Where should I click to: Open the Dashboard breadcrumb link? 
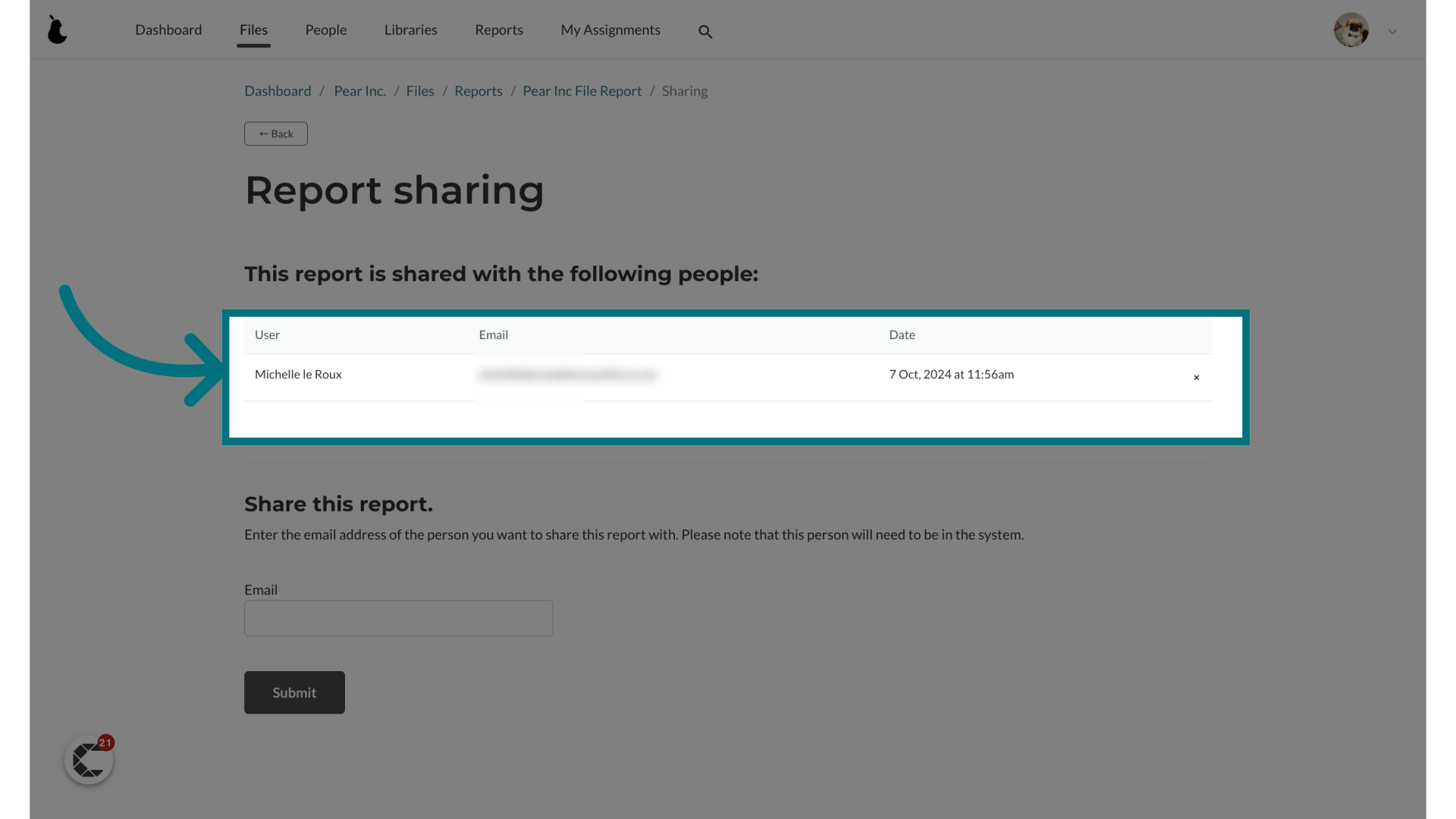(277, 90)
